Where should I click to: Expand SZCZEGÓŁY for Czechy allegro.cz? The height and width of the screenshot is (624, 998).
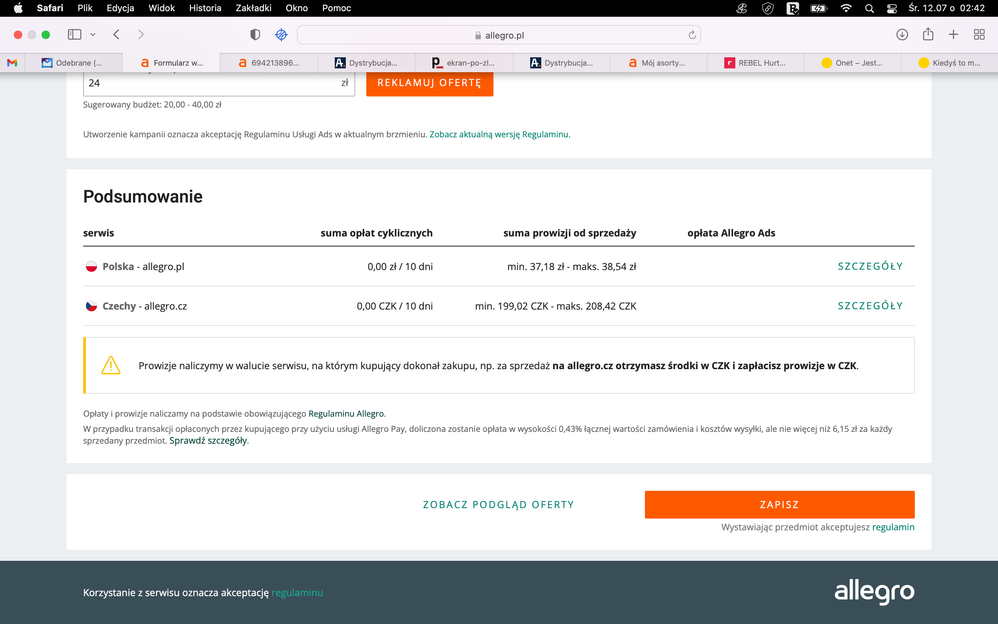[870, 306]
